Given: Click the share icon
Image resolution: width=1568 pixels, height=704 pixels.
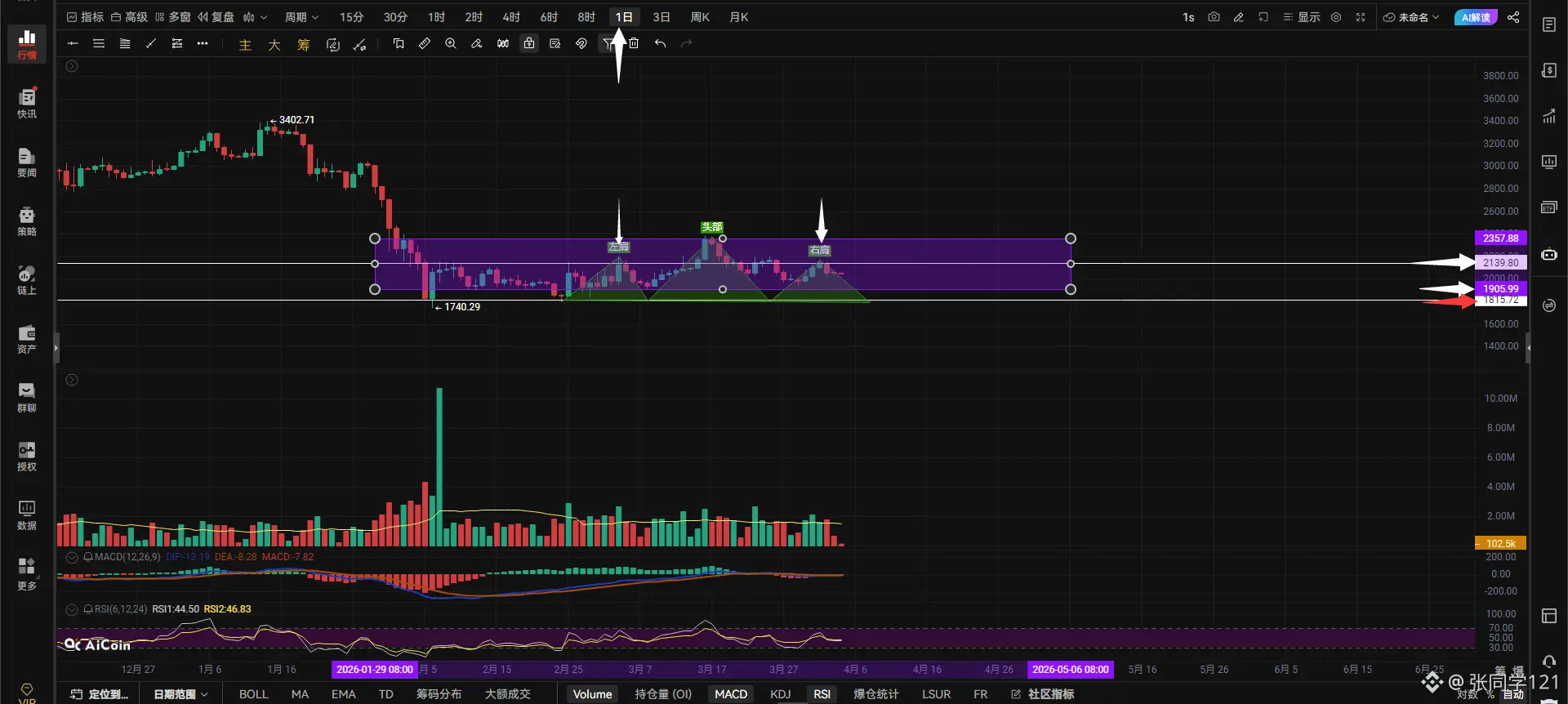Looking at the screenshot, I should coord(1513,17).
